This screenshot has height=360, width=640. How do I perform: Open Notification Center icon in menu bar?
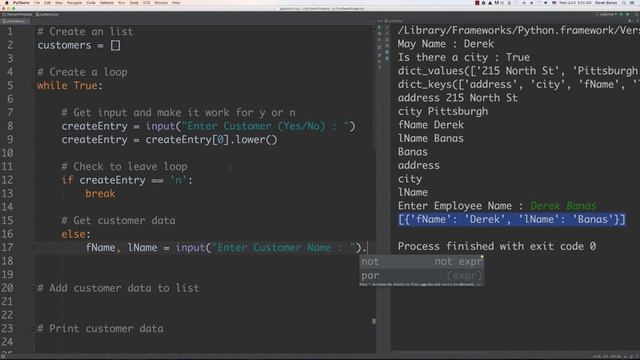coord(632,3)
